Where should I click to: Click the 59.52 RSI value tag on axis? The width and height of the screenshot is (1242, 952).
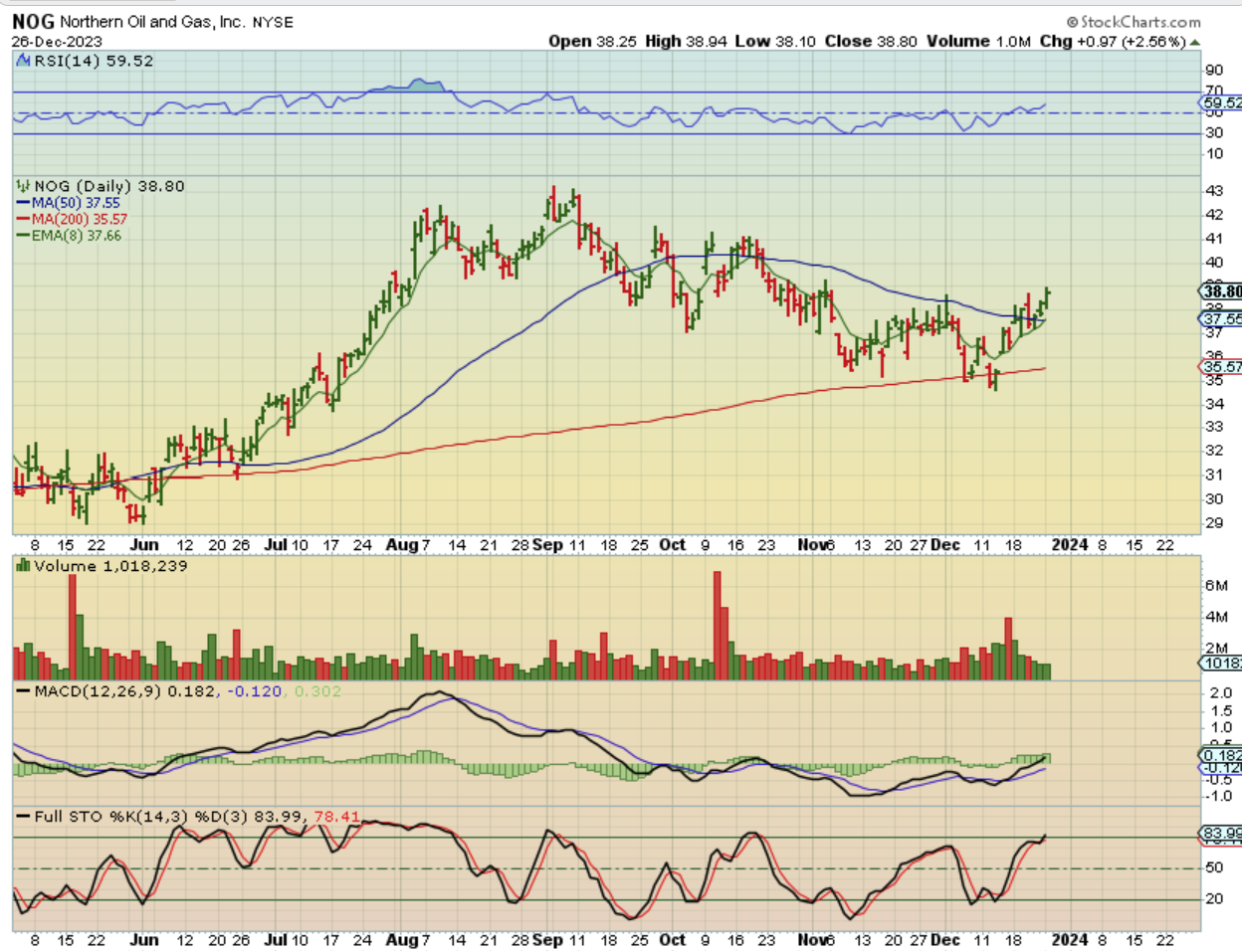click(1222, 102)
